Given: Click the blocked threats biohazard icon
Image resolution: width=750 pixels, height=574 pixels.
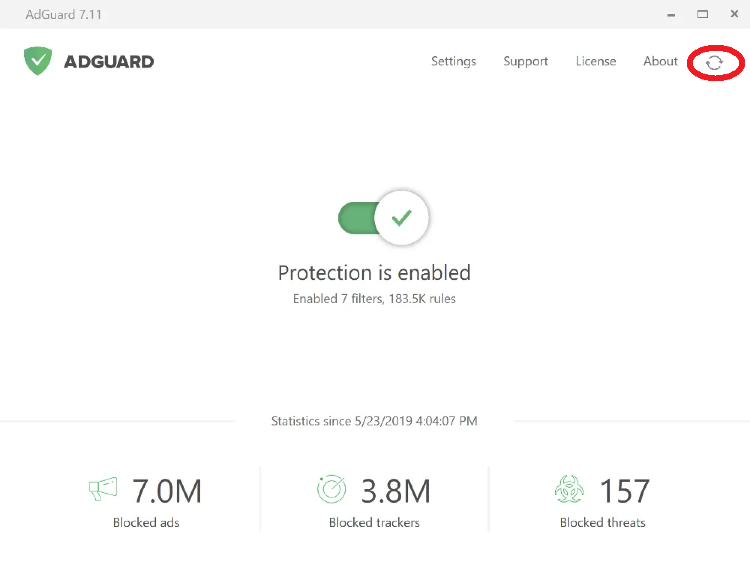Looking at the screenshot, I should [569, 489].
